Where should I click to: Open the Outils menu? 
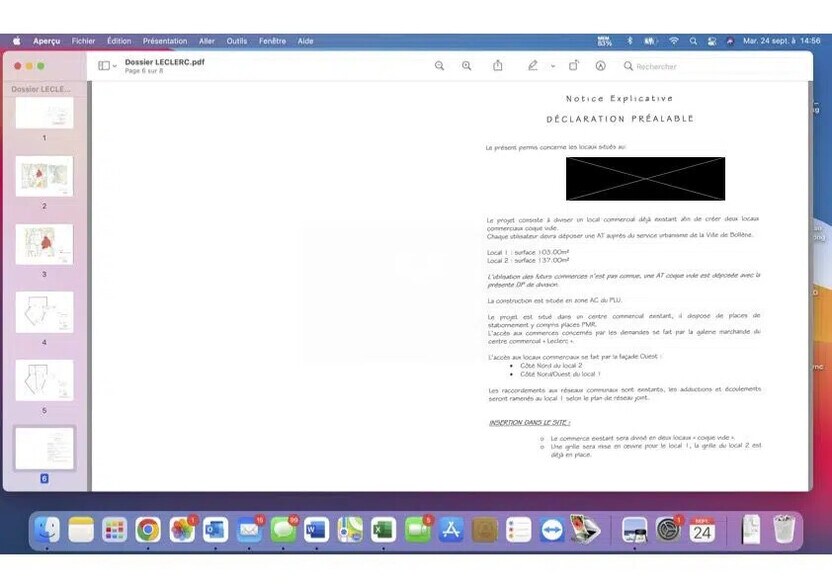[x=236, y=41]
